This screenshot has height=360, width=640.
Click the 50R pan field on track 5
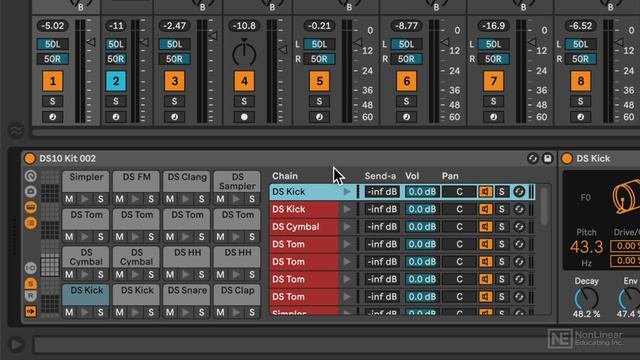[x=319, y=59]
